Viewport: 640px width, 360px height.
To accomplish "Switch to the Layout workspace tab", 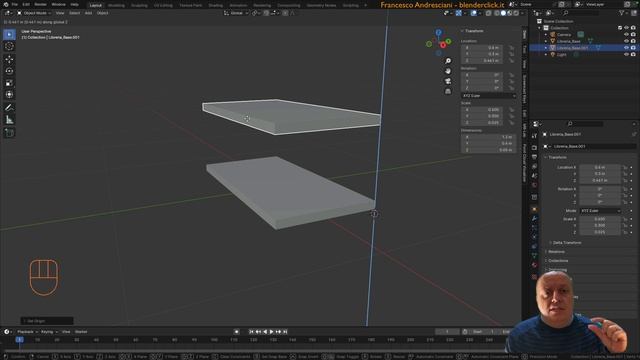I will click(x=96, y=5).
